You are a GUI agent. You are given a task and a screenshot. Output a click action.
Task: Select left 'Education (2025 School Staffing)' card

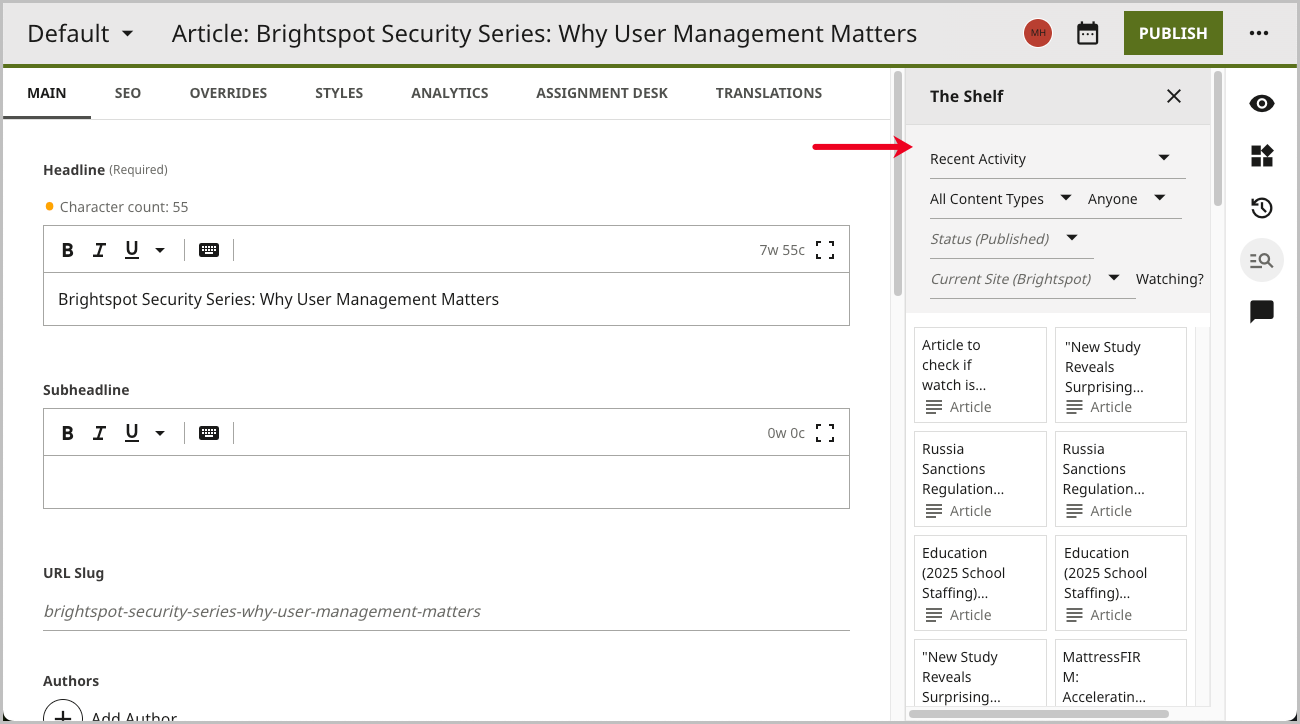[x=980, y=583]
